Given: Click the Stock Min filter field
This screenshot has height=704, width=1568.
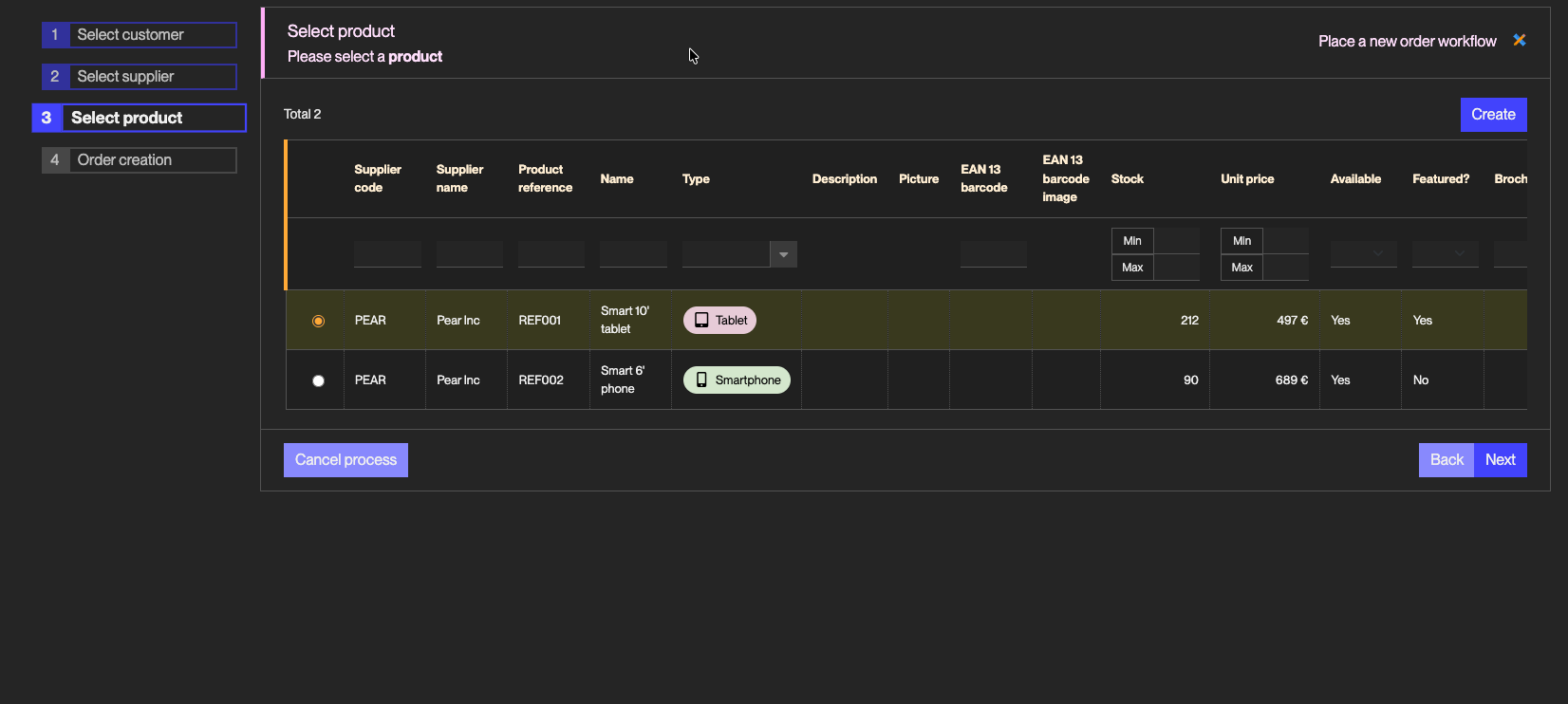Looking at the screenshot, I should pos(1177,241).
